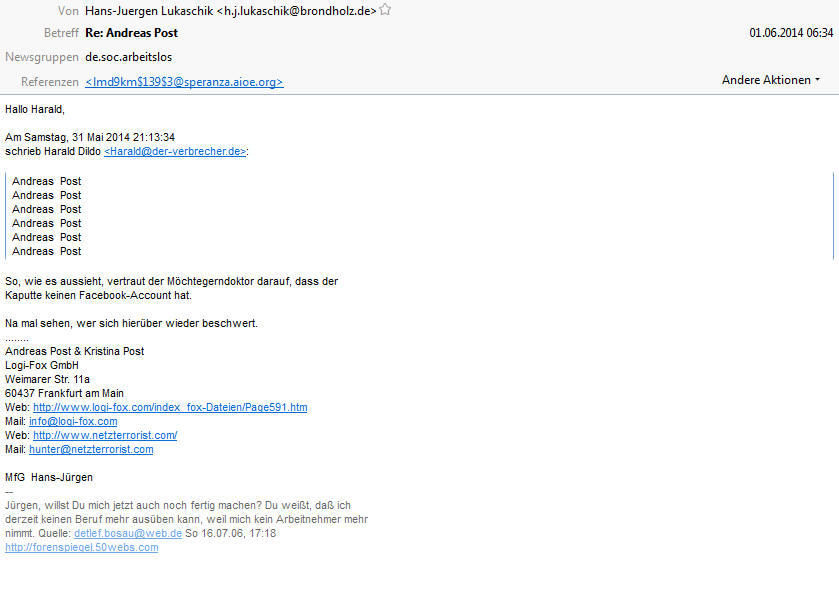Click the hunter@netzterrorist.com mail address
This screenshot has height=589, width=839.
pos(91,449)
